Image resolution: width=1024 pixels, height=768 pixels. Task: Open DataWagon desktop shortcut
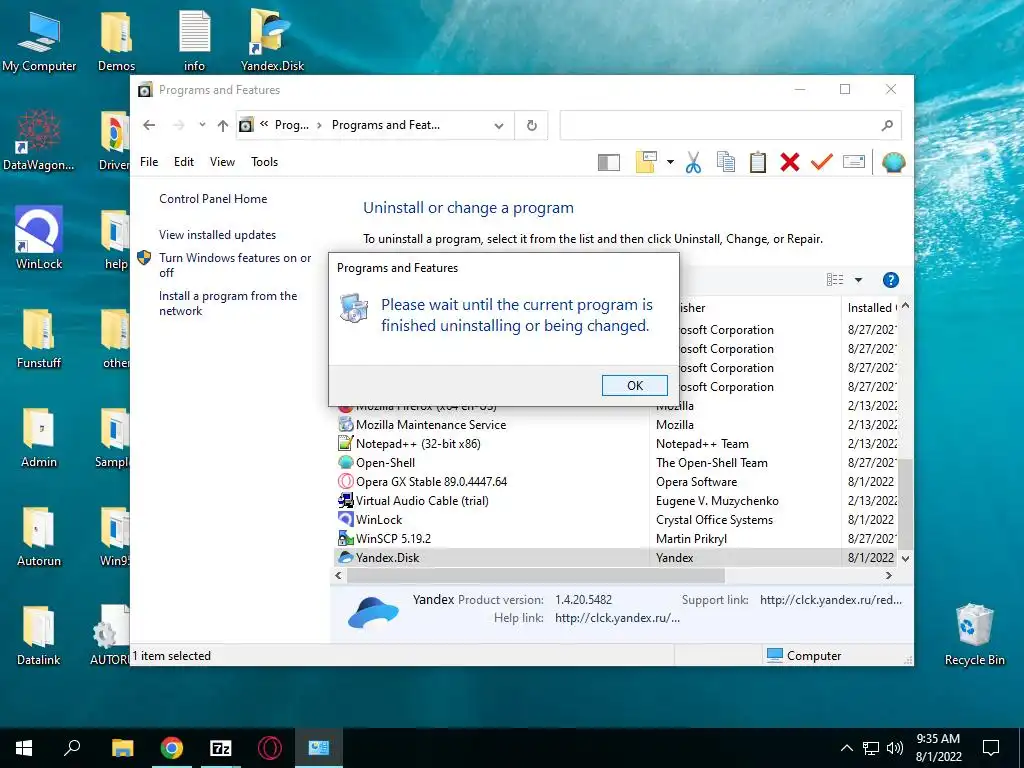pyautogui.click(x=39, y=140)
